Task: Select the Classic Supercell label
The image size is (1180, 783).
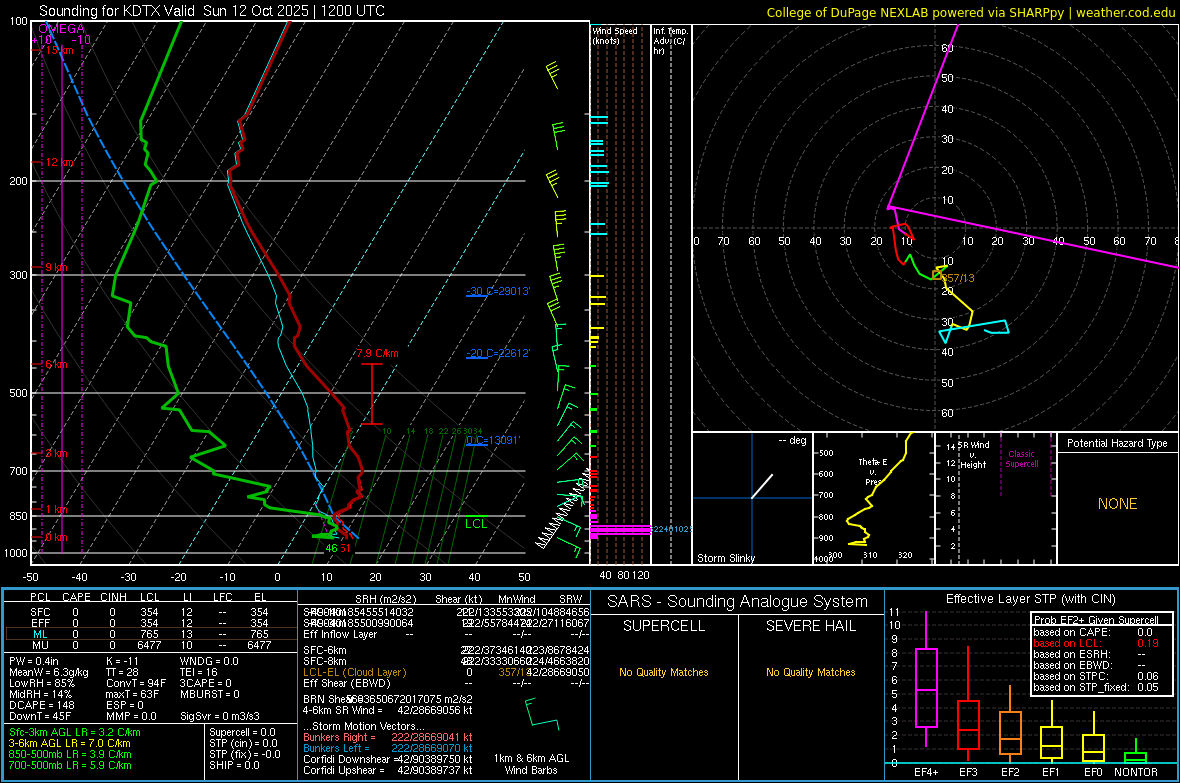Action: (1021, 459)
